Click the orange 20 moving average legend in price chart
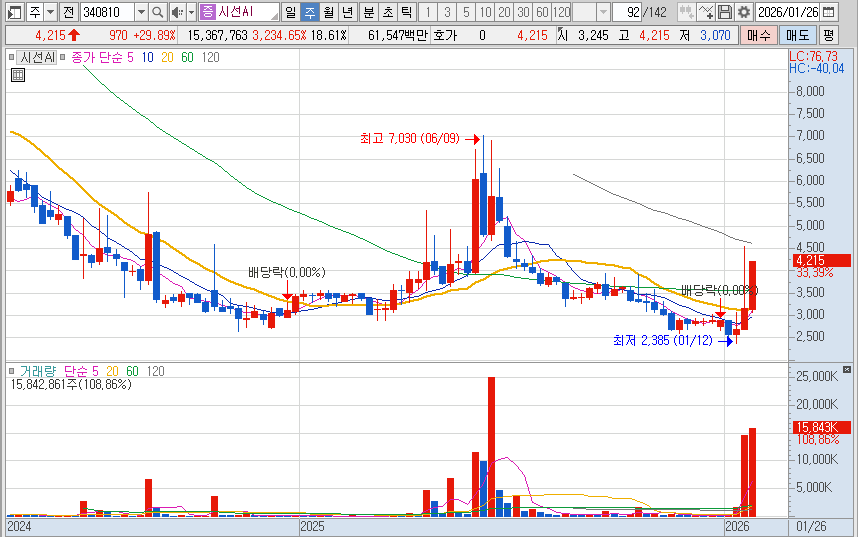Viewport: 858px width, 537px height. pos(167,57)
